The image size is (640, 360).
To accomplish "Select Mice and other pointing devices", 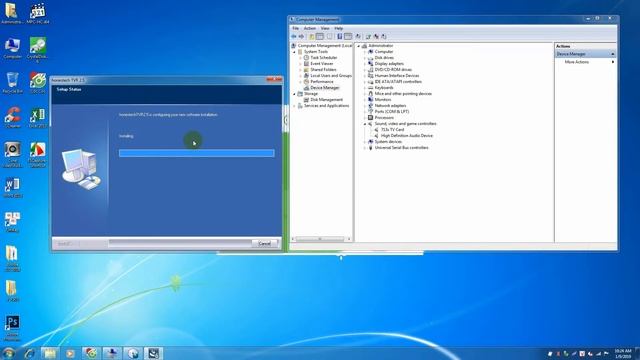I will (x=403, y=93).
